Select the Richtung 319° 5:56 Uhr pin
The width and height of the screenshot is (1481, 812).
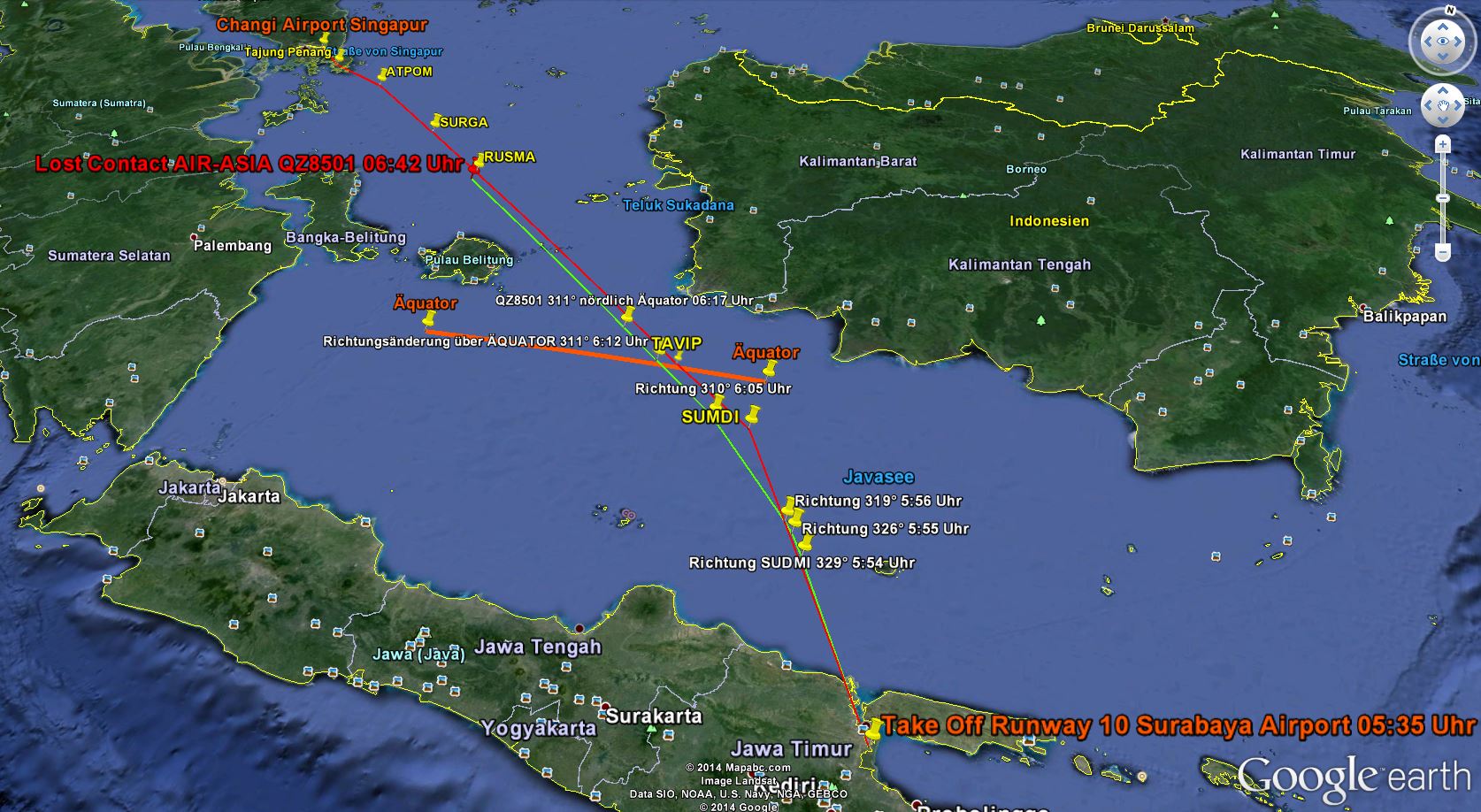pyautogui.click(x=788, y=506)
